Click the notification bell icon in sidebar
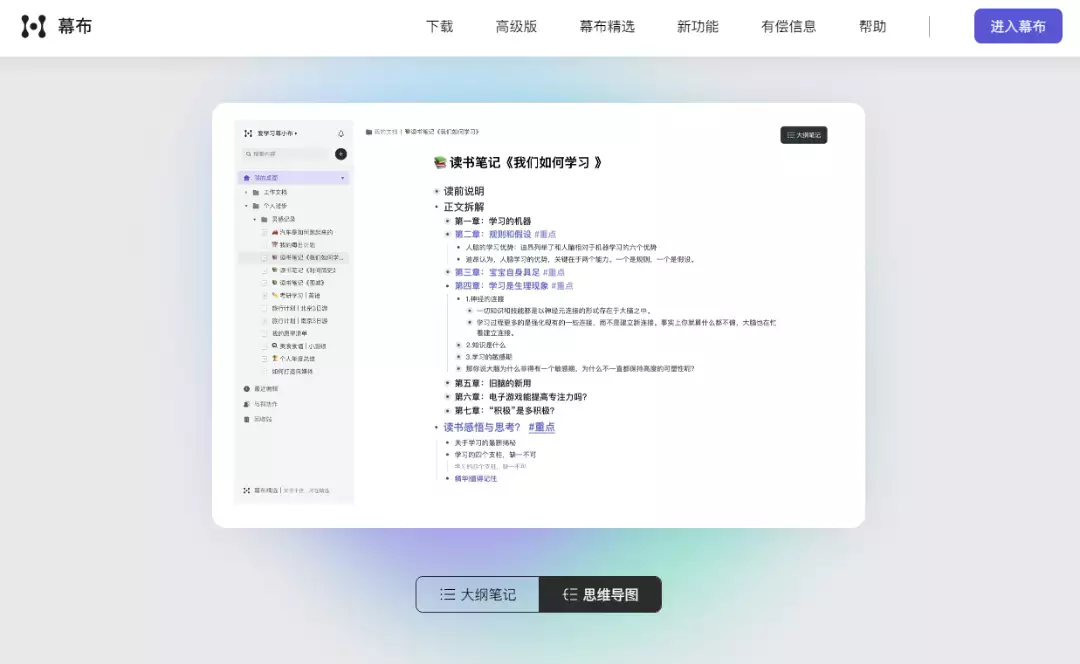This screenshot has height=664, width=1080. click(x=341, y=133)
